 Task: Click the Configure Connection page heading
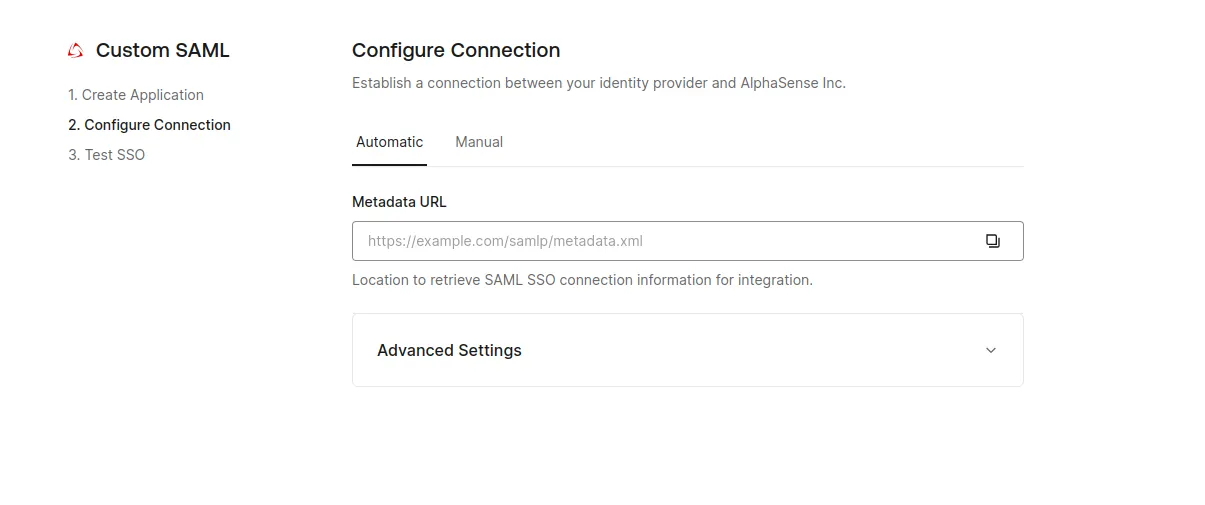(456, 51)
